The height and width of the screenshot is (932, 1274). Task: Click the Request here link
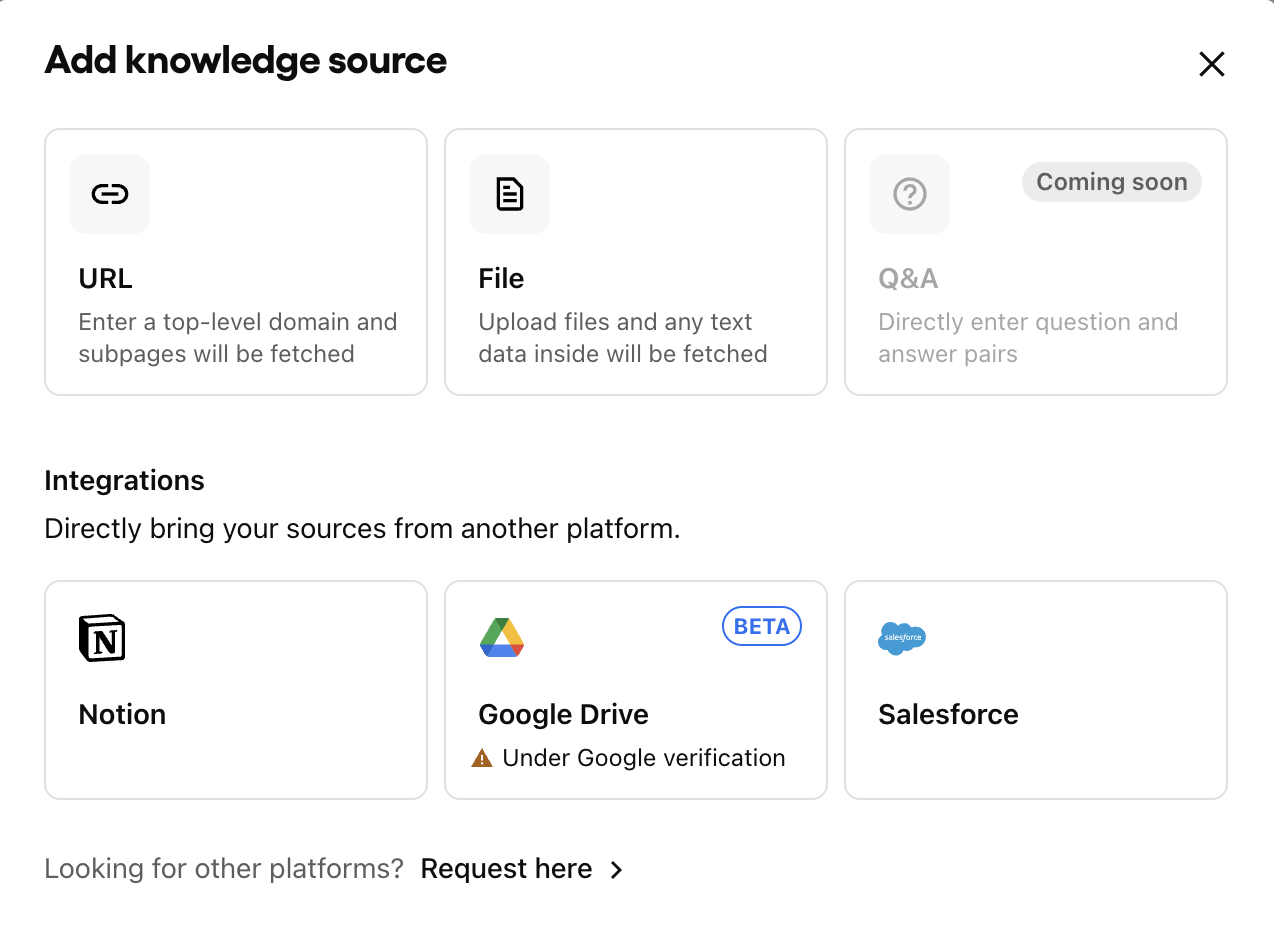tap(506, 868)
